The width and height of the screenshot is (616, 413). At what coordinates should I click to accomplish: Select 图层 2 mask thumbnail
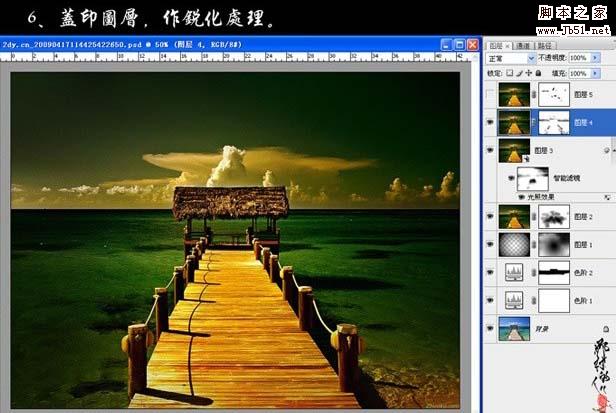click(x=554, y=217)
